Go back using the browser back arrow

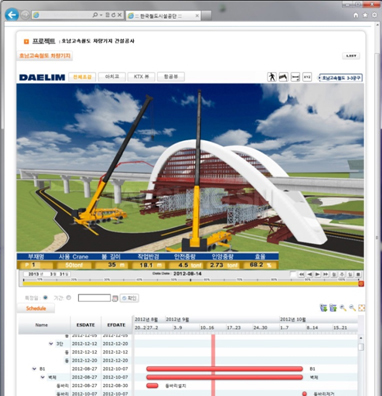(12, 15)
